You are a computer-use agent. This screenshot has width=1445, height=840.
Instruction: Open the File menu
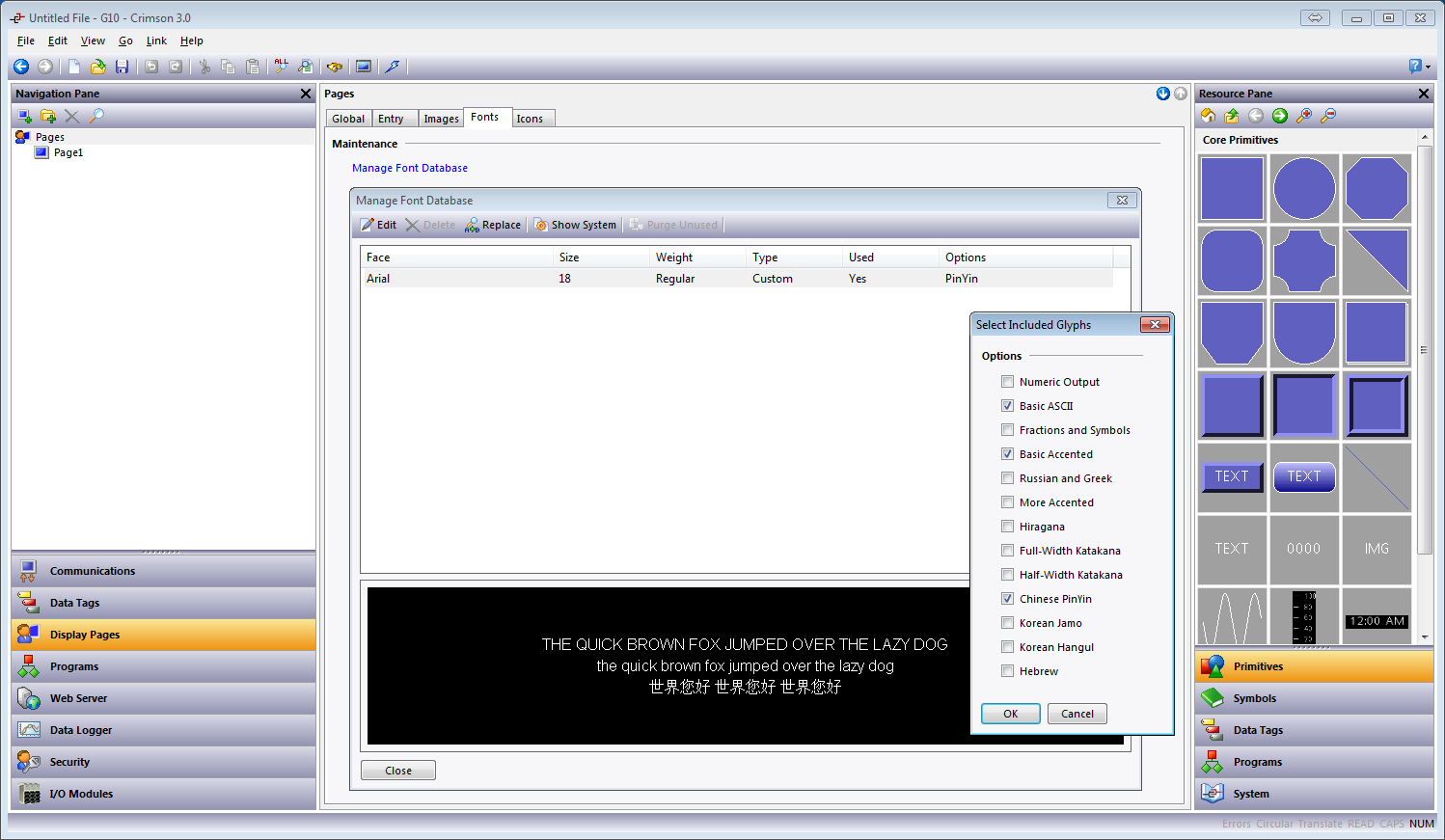26,41
